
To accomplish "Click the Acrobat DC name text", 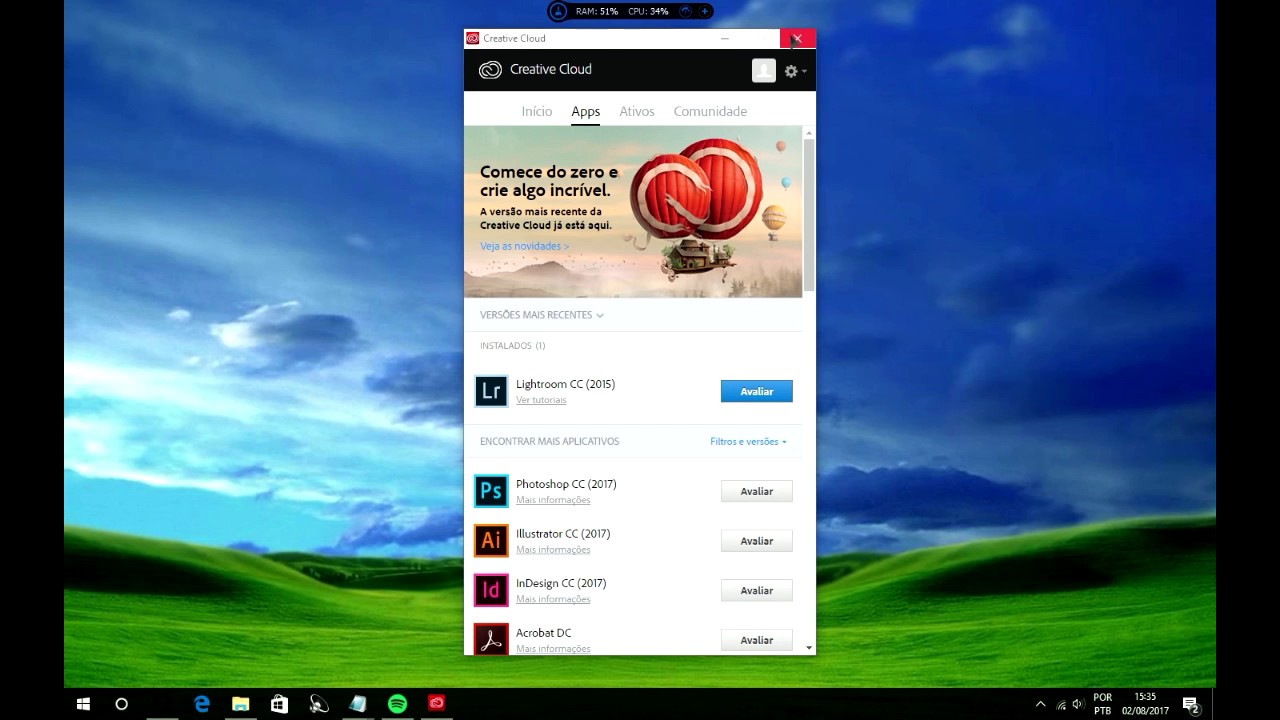I will pyautogui.click(x=544, y=633).
